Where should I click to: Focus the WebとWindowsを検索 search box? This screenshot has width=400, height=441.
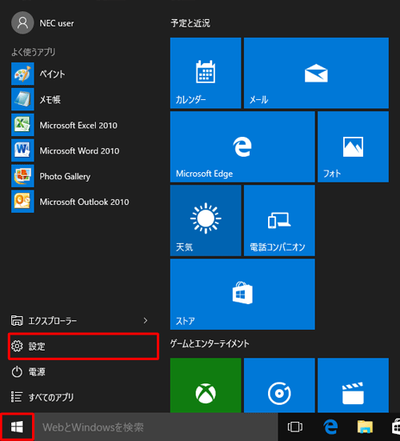point(156,427)
